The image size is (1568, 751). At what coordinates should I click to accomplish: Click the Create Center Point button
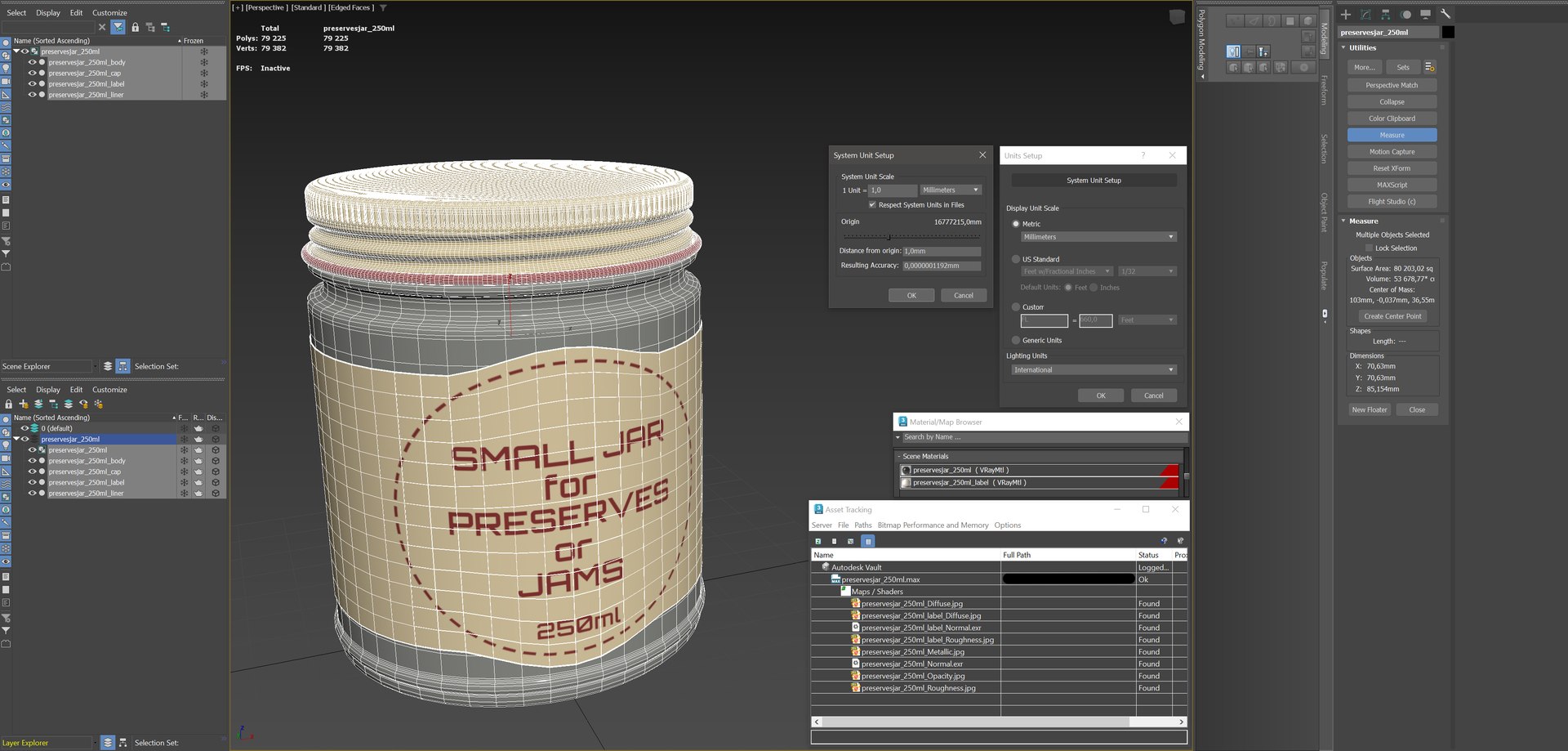pos(1392,316)
